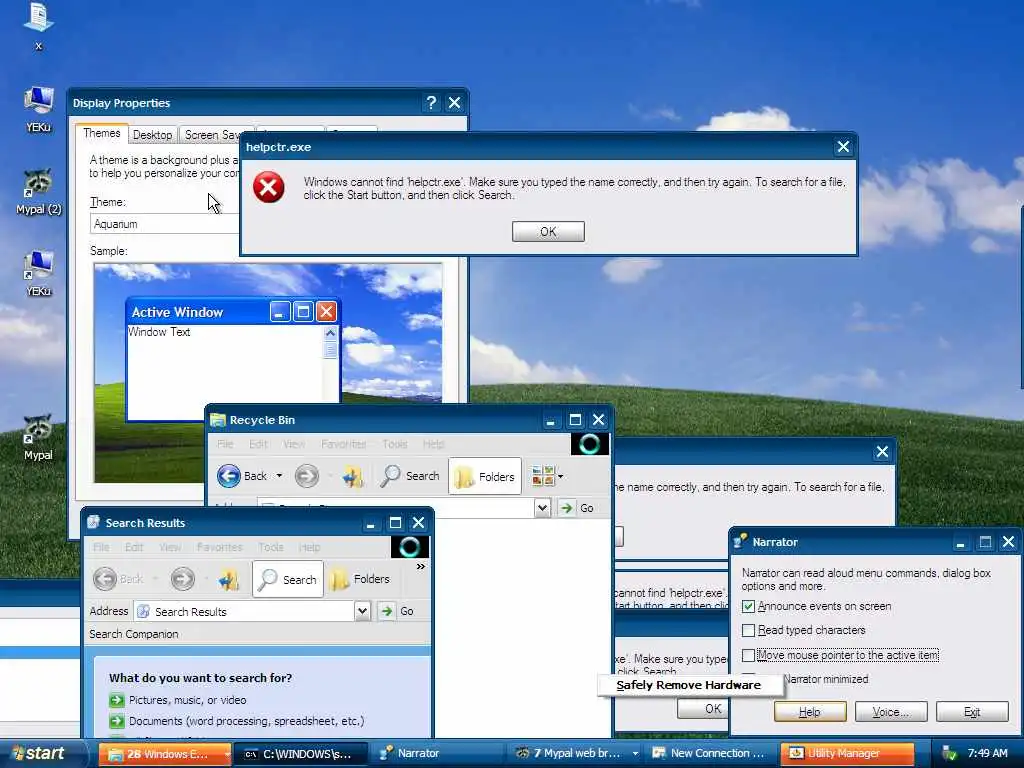Open Windows Explorer group on taskbar
The height and width of the screenshot is (768, 1024).
click(165, 754)
